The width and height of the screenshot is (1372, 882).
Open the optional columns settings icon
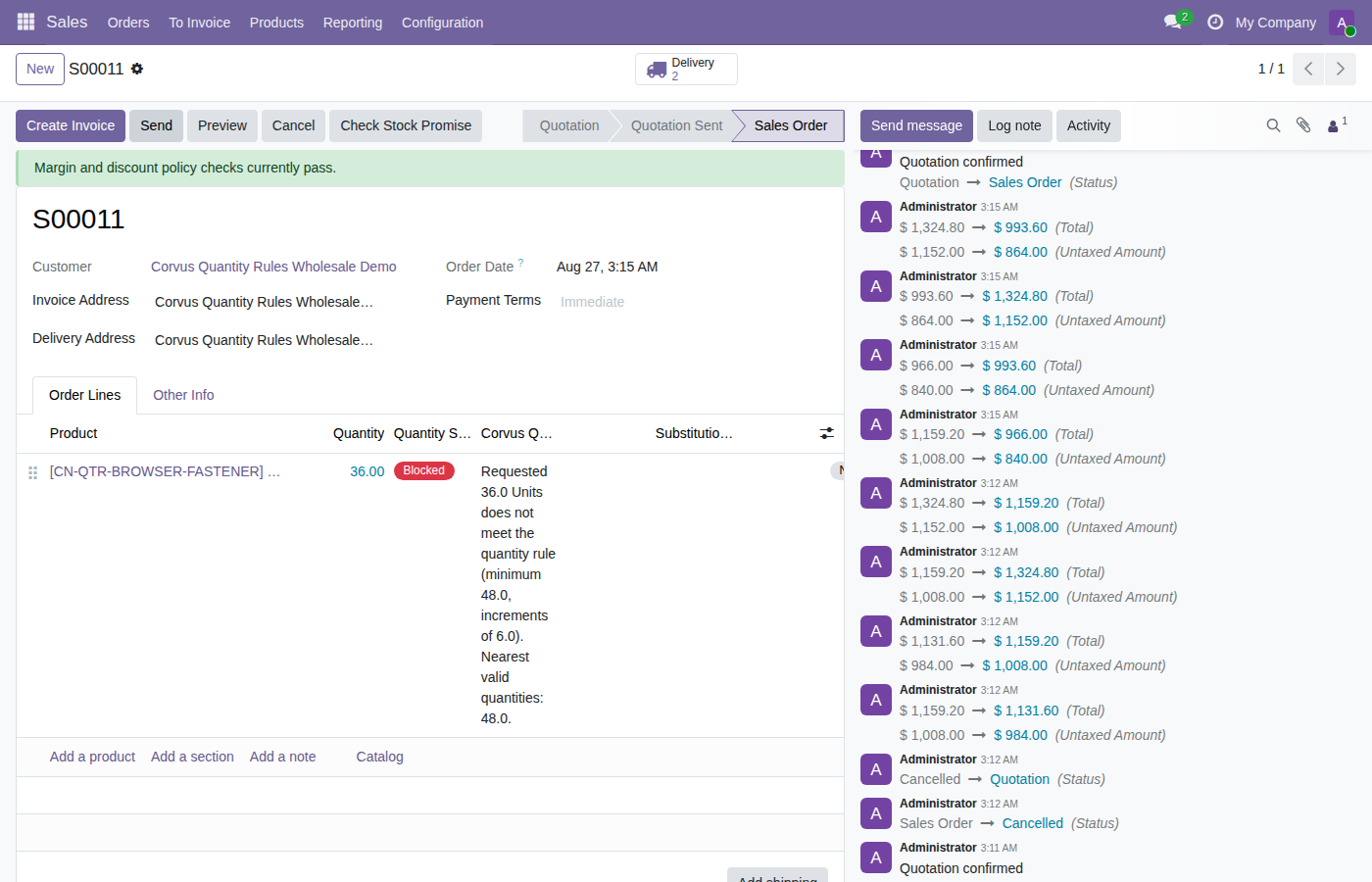click(827, 433)
